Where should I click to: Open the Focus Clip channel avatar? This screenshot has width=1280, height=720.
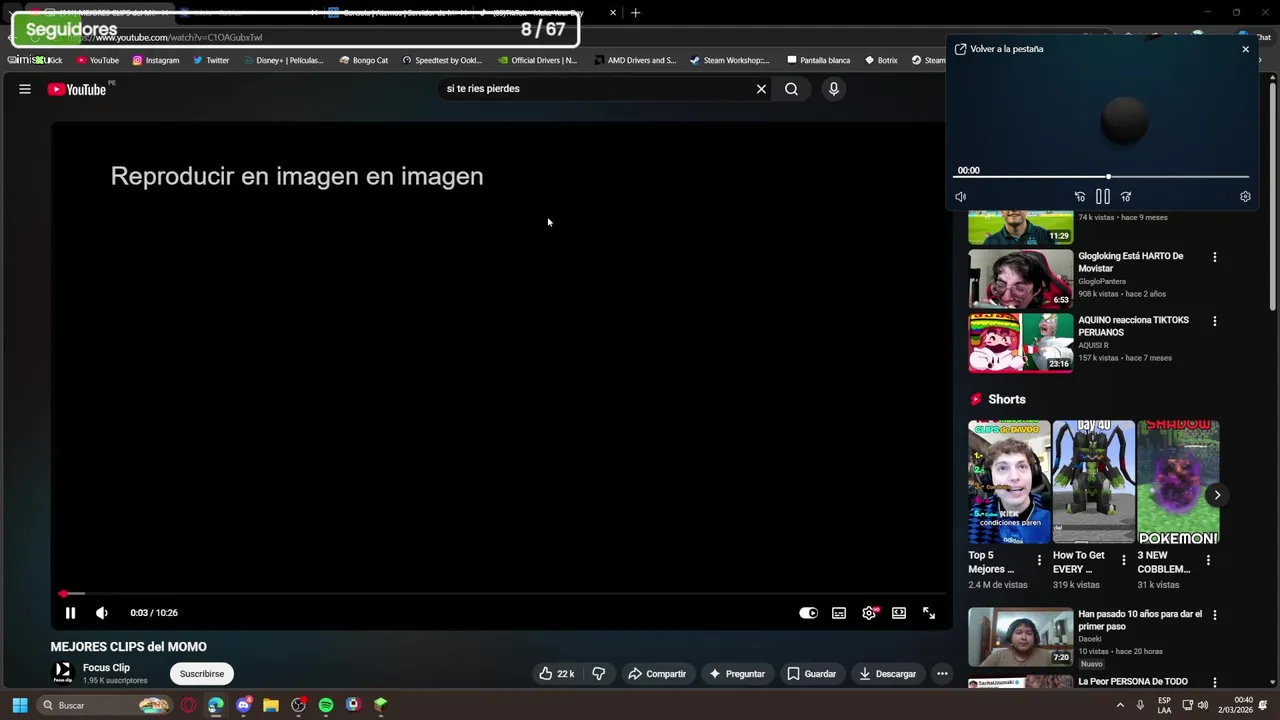[63, 673]
